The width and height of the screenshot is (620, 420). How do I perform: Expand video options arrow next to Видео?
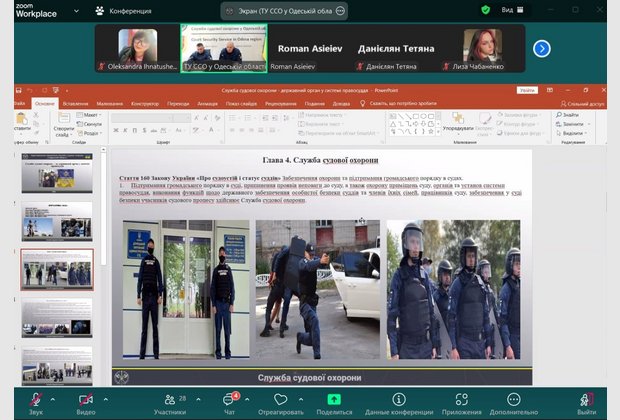(x=106, y=398)
